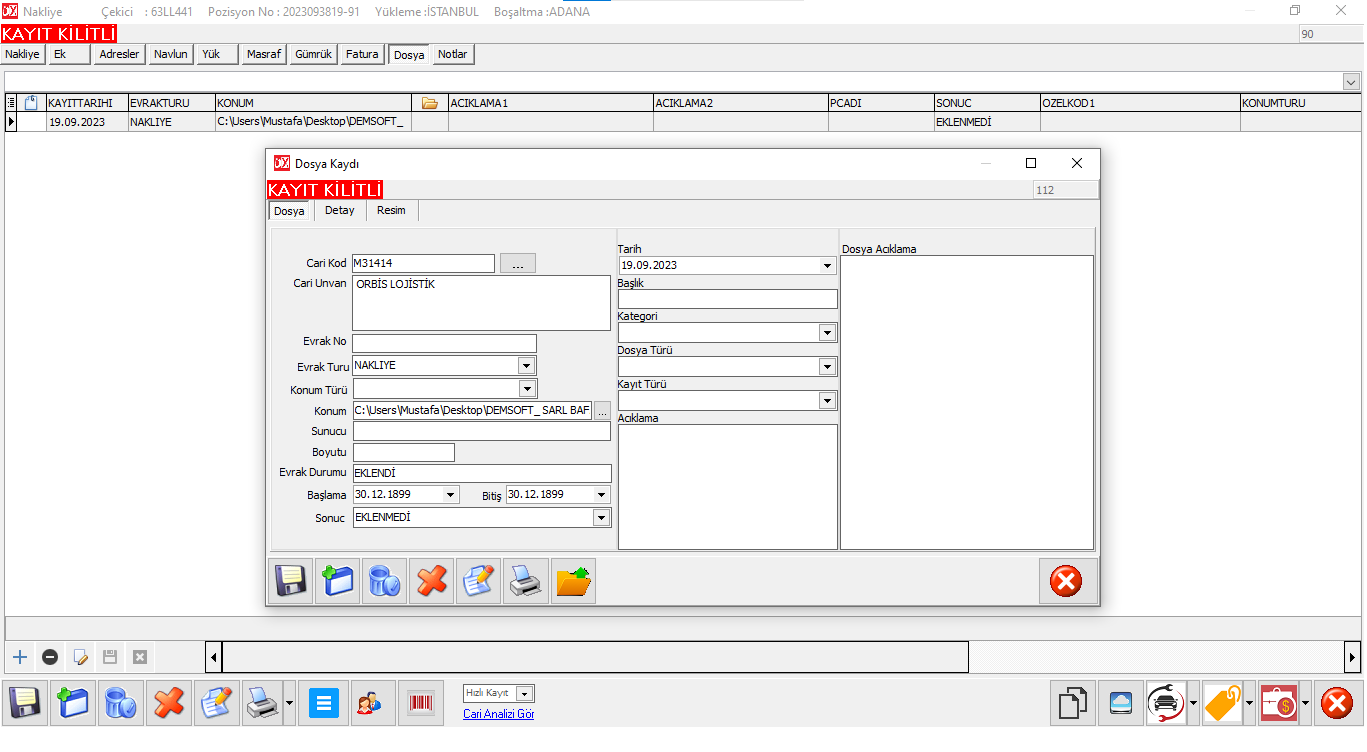Switch to the Masraf tab
1367x752 pixels.
point(264,55)
